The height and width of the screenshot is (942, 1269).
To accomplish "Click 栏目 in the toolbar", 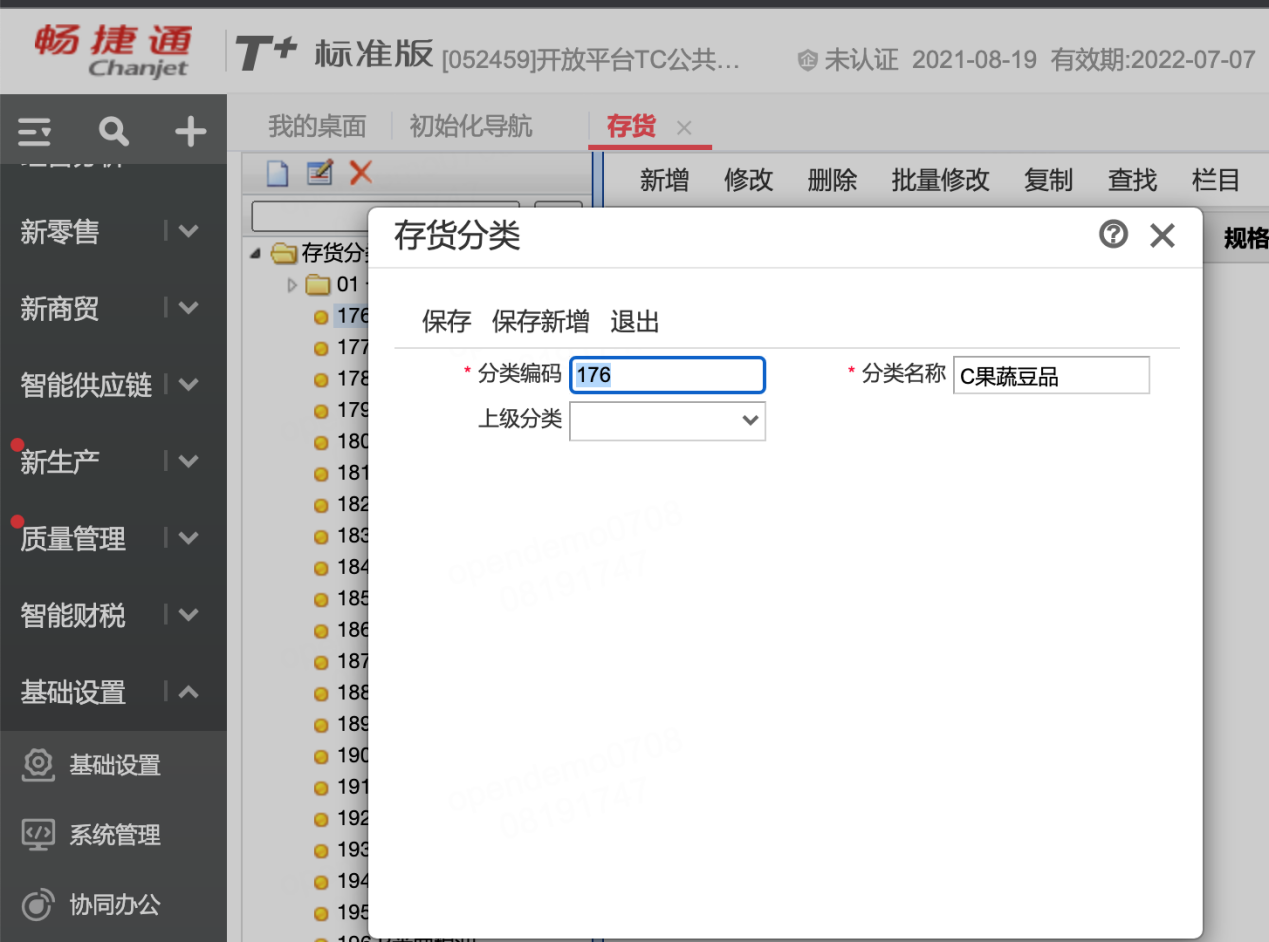I will (x=1217, y=180).
